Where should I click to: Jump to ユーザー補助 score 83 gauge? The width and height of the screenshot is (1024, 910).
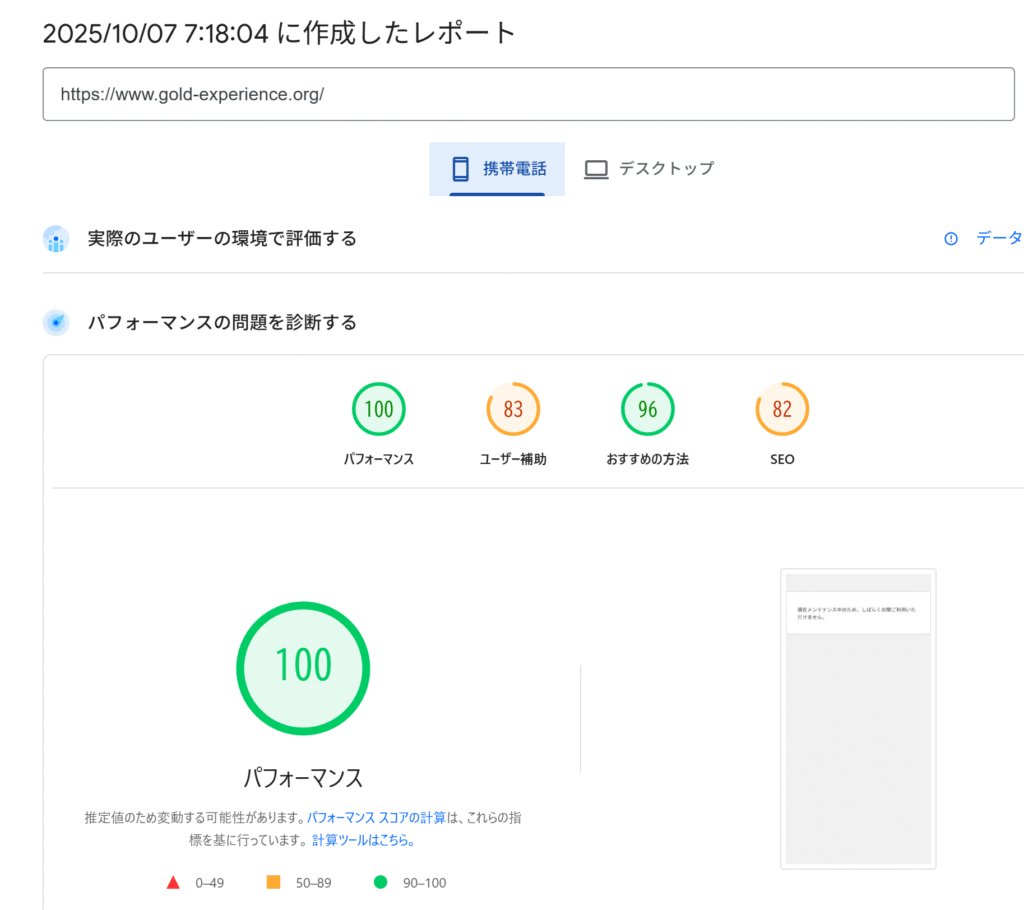click(x=513, y=409)
